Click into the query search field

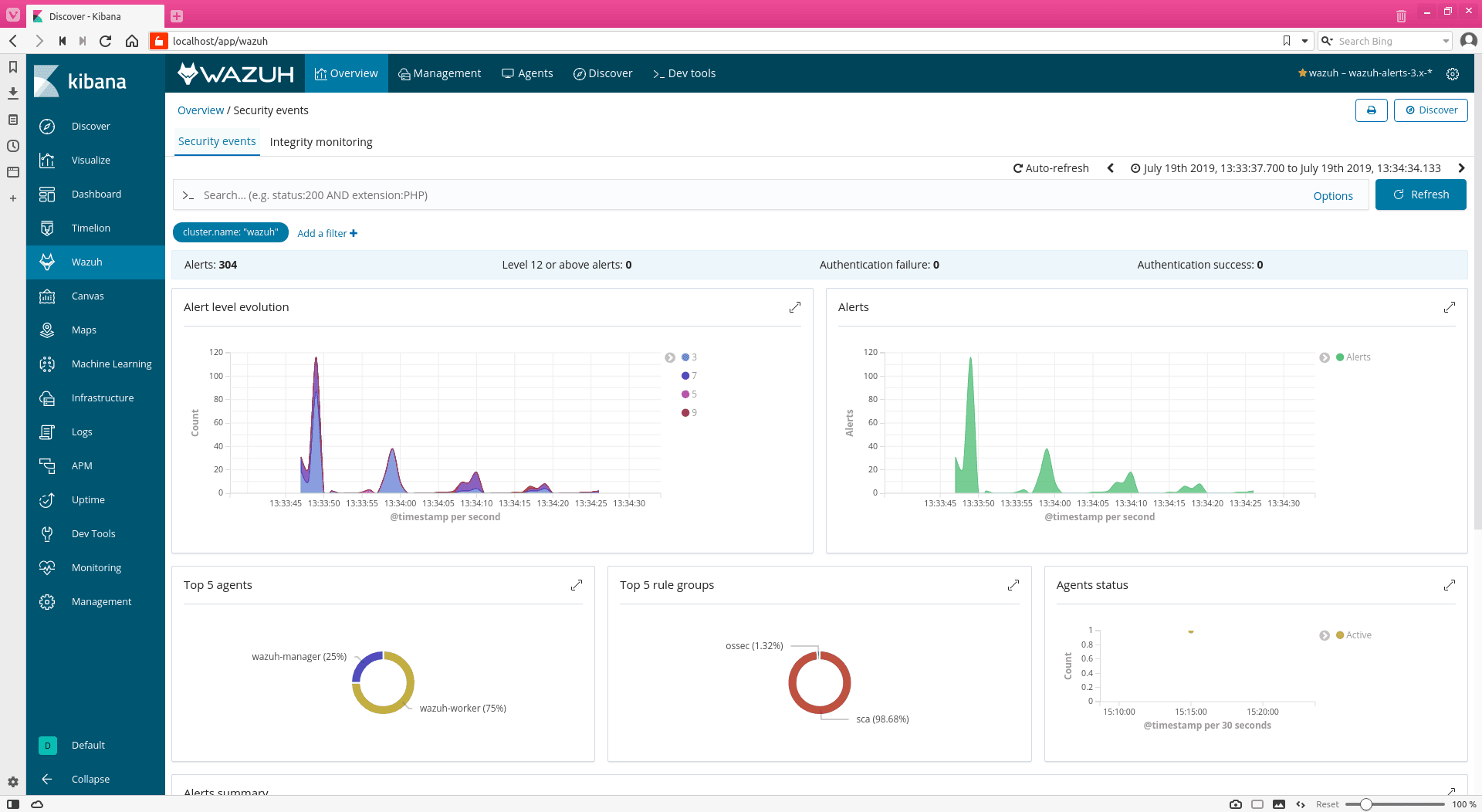[741, 195]
